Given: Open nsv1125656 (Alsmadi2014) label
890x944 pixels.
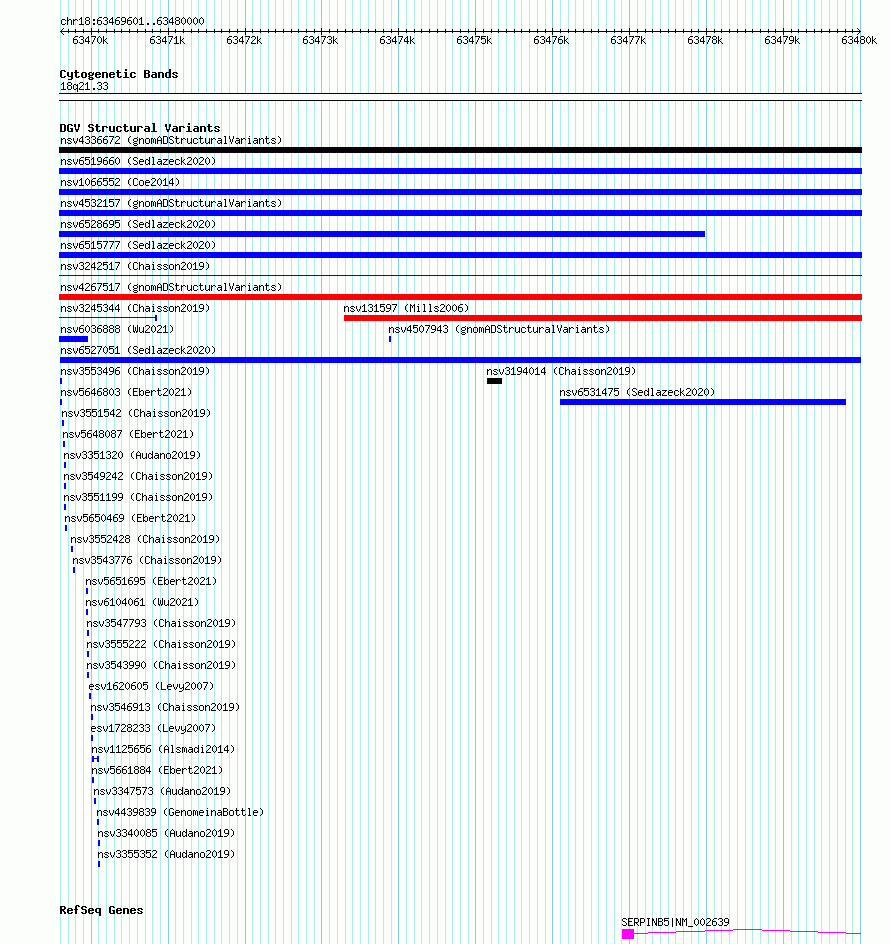Looking at the screenshot, I should [x=163, y=750].
